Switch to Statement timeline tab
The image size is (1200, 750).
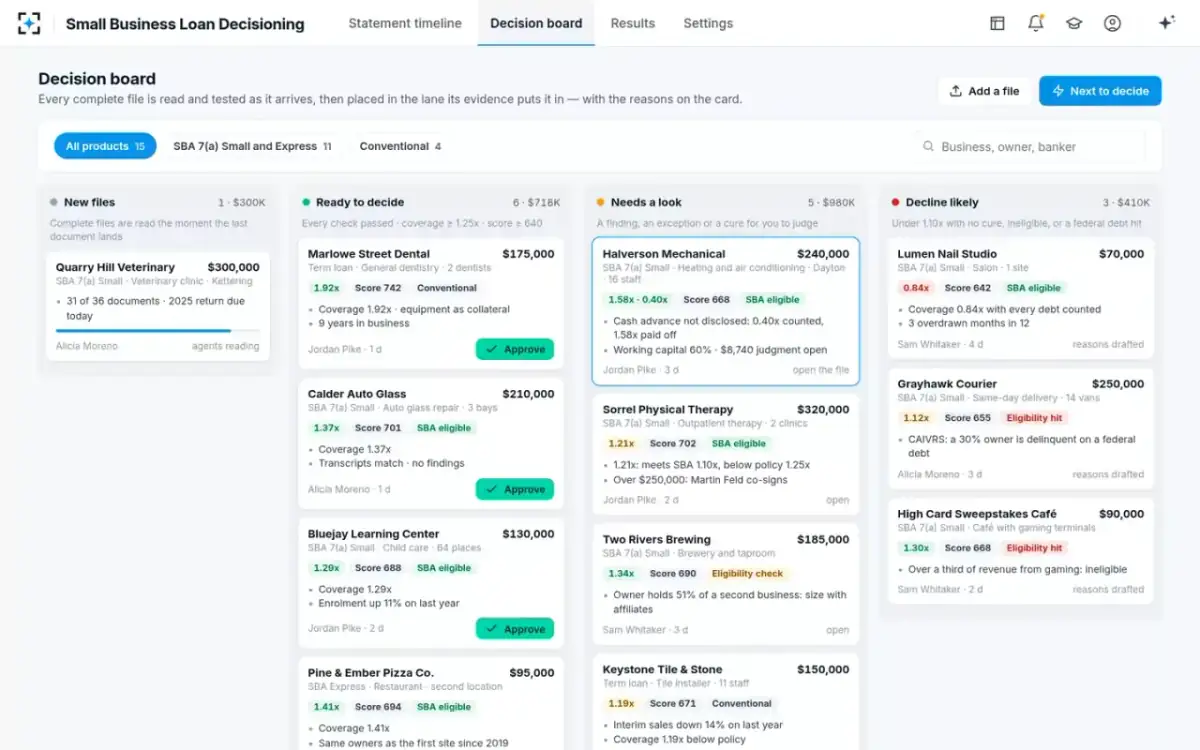click(405, 23)
